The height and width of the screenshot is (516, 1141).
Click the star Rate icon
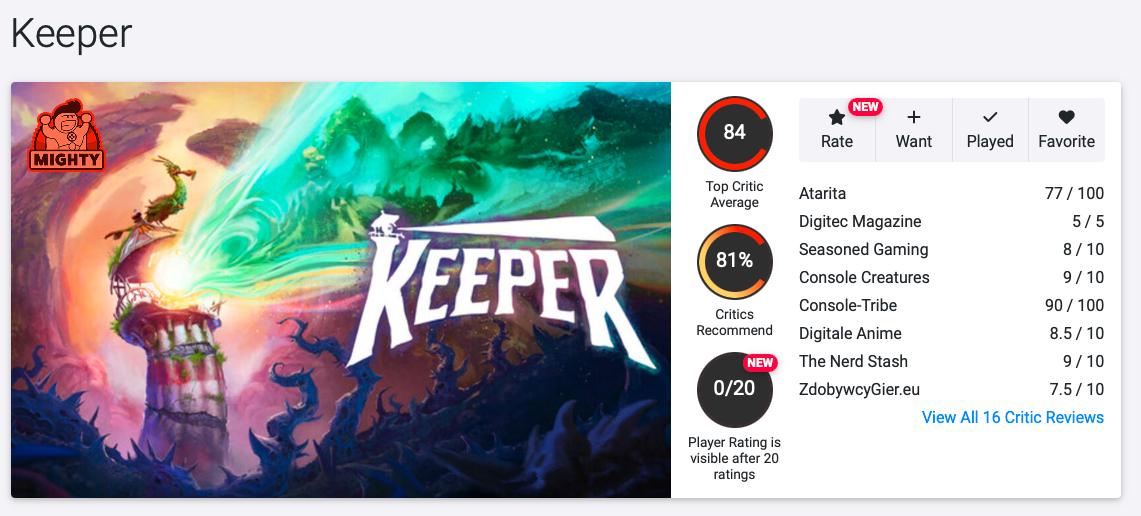pyautogui.click(x=837, y=118)
